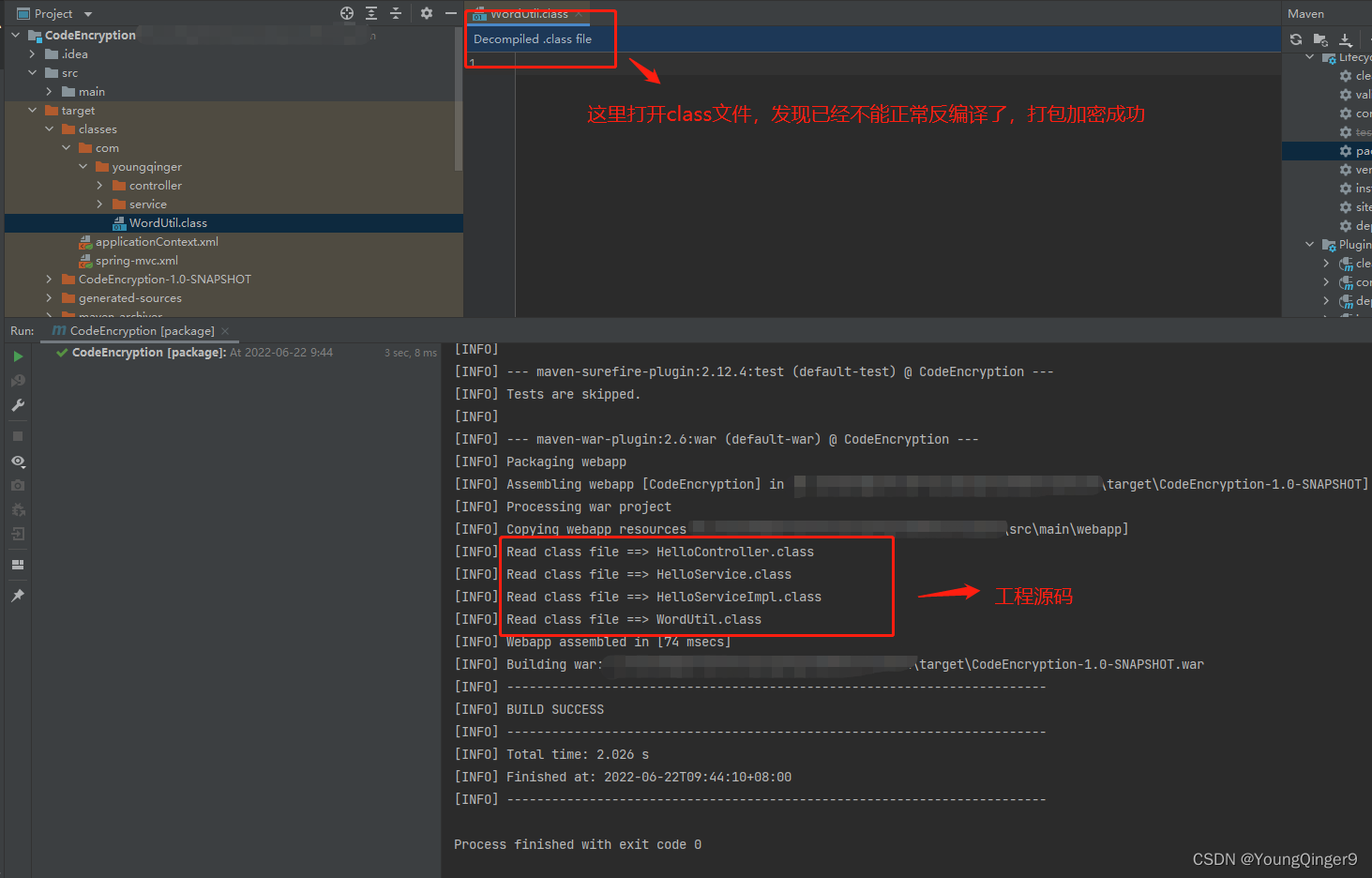Rerun the Maven build with green play icon
The image size is (1372, 878).
pyautogui.click(x=18, y=356)
